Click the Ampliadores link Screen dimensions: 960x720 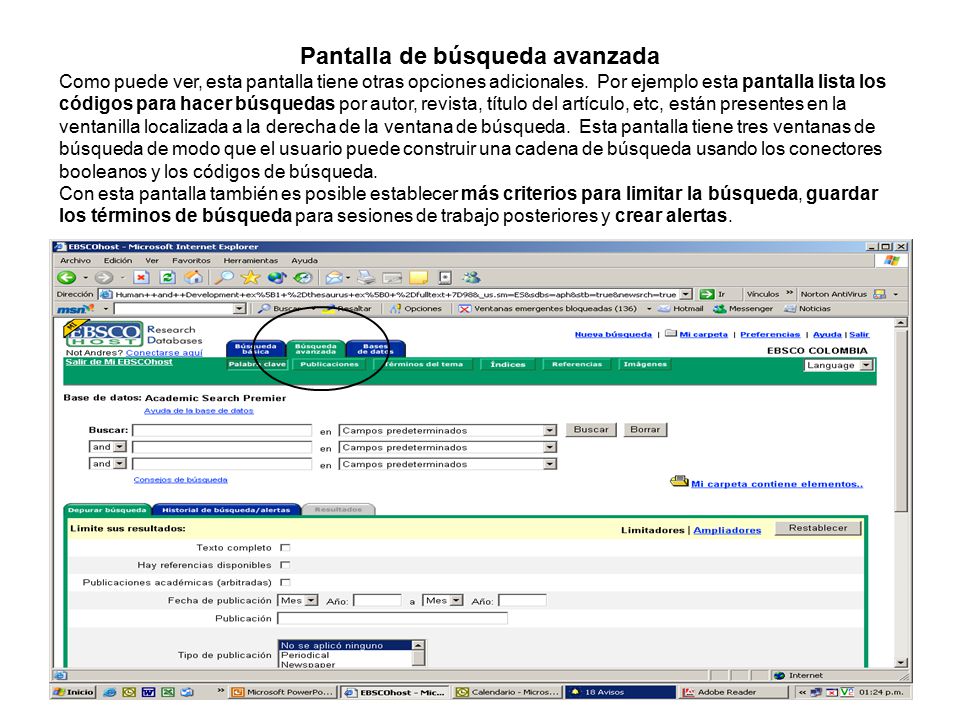[727, 530]
